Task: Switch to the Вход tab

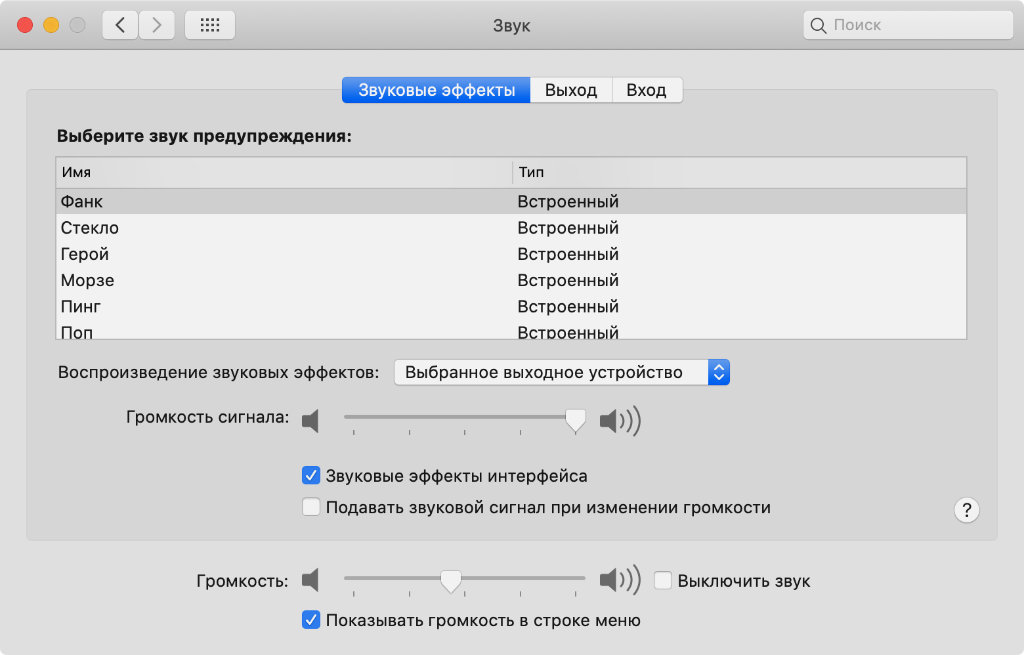Action: click(646, 90)
